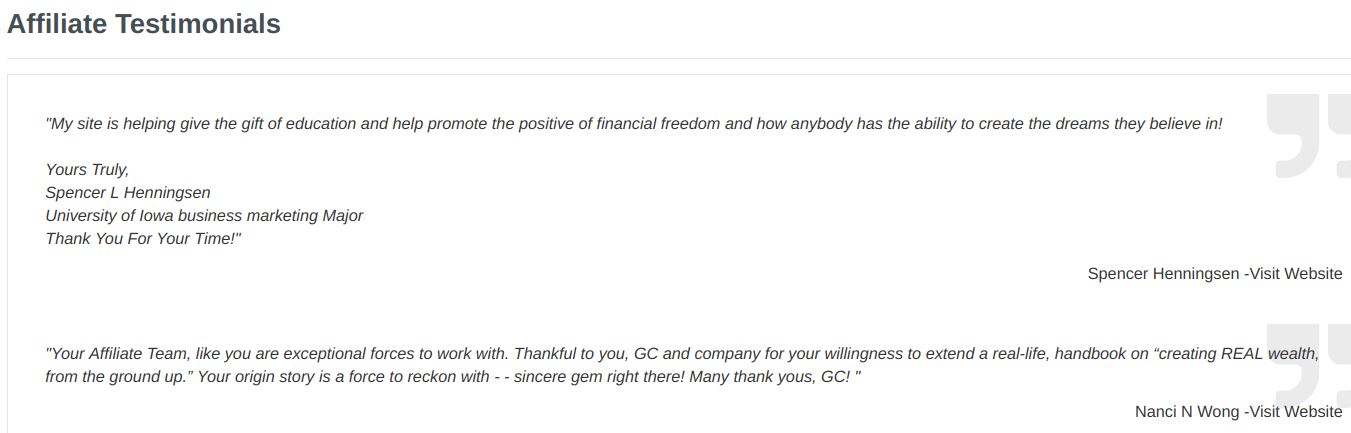Click the phrase "gift of education"
Viewport: 1351px width, 433px height.
pyautogui.click(x=296, y=124)
